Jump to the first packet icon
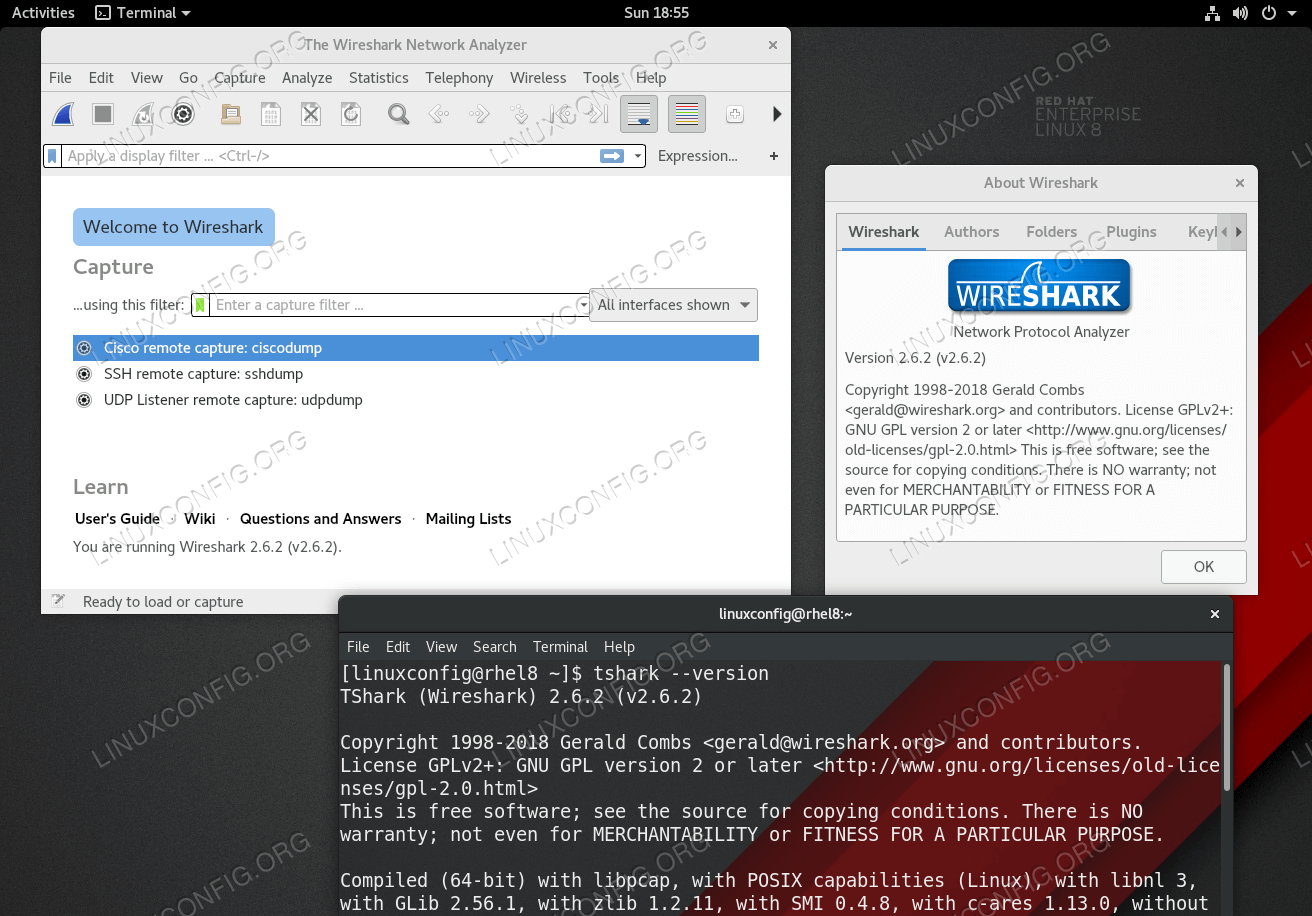The image size is (1312, 916). (559, 114)
